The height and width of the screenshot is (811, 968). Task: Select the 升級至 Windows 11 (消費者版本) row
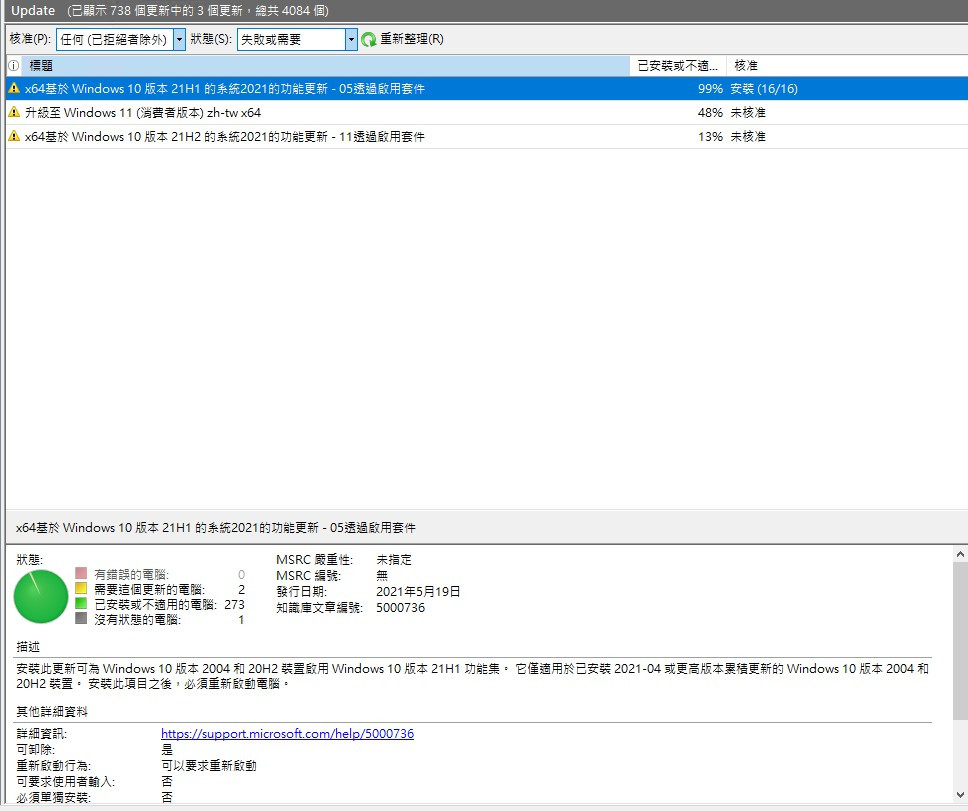tap(486, 112)
